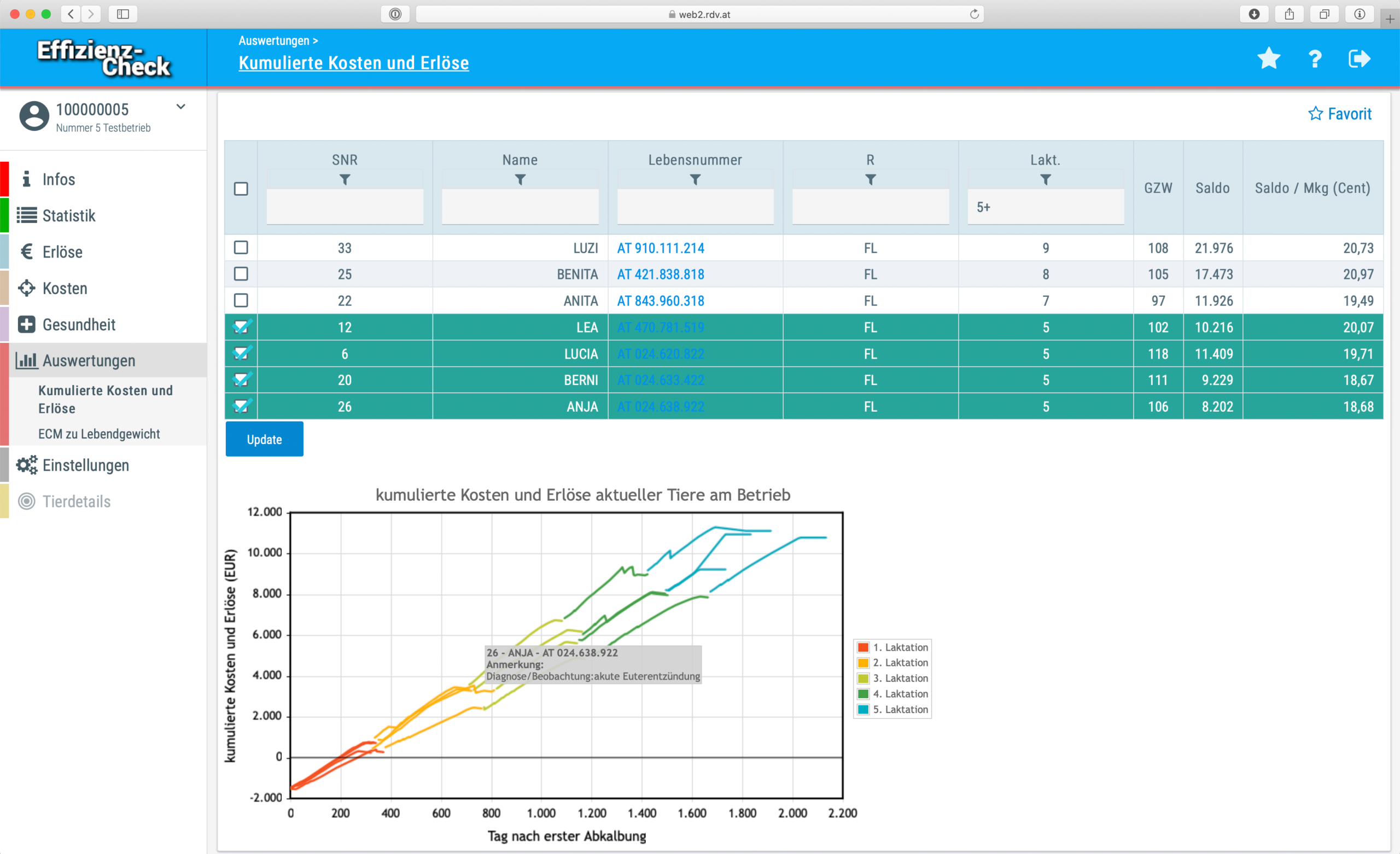This screenshot has height=854, width=1400.
Task: Open the R column filter funnel
Action: pyautogui.click(x=870, y=179)
